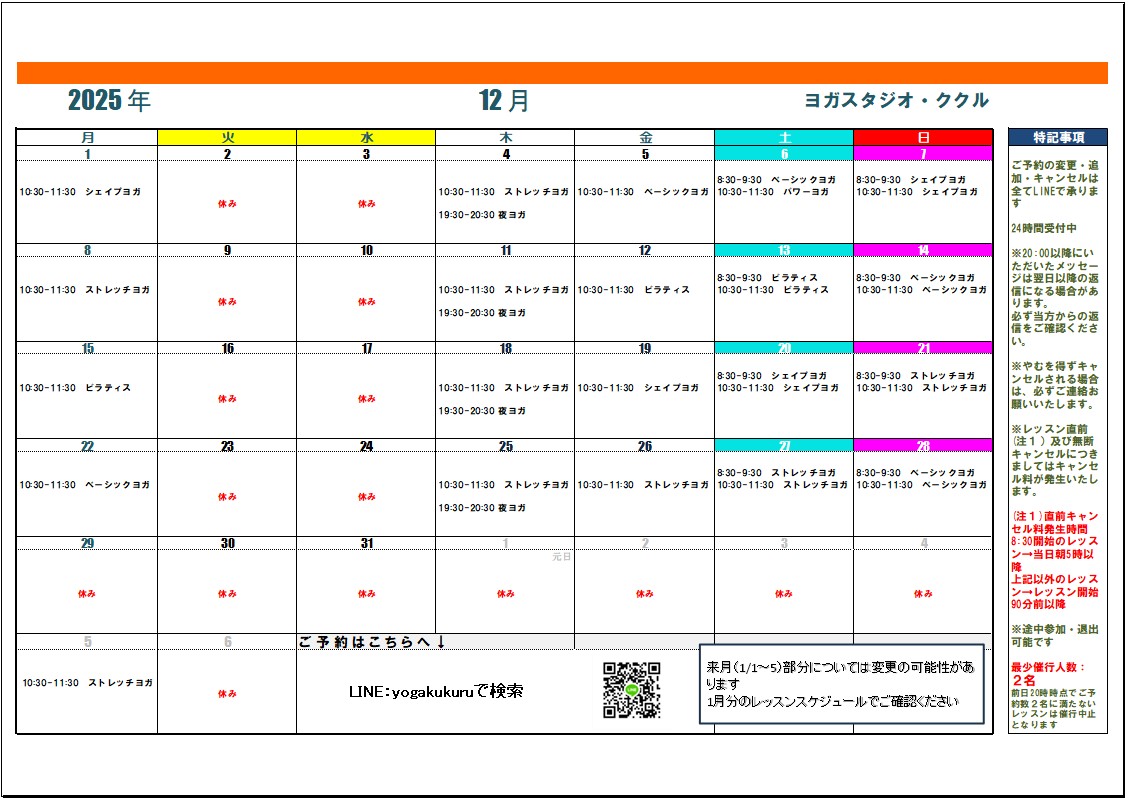Viewport: 1128px width, 798px height.
Task: Select December 25 date number cell
Action: click(505, 446)
